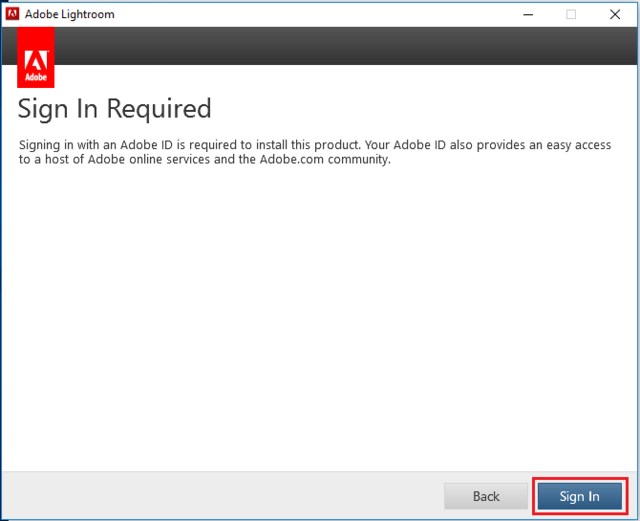Click the "Adobe" wordmark under the logo
The width and height of the screenshot is (640, 521).
pyautogui.click(x=36, y=76)
